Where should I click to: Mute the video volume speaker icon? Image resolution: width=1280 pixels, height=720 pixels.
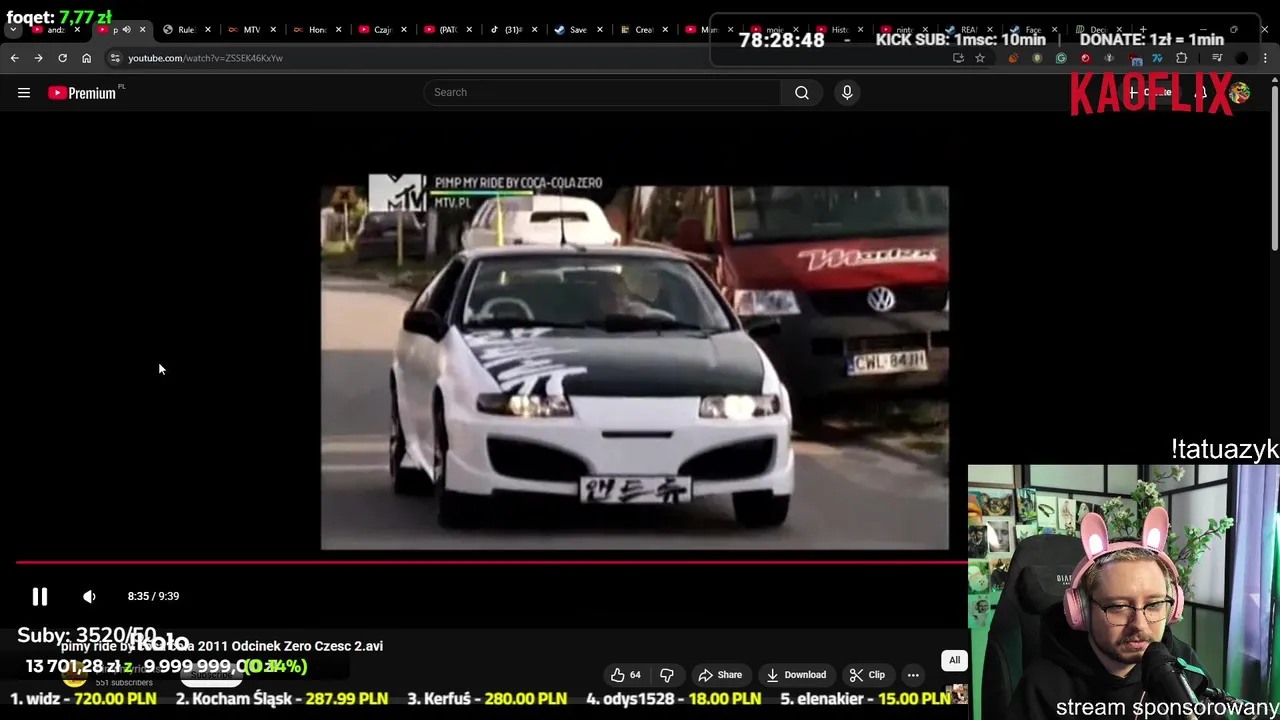tap(89, 596)
